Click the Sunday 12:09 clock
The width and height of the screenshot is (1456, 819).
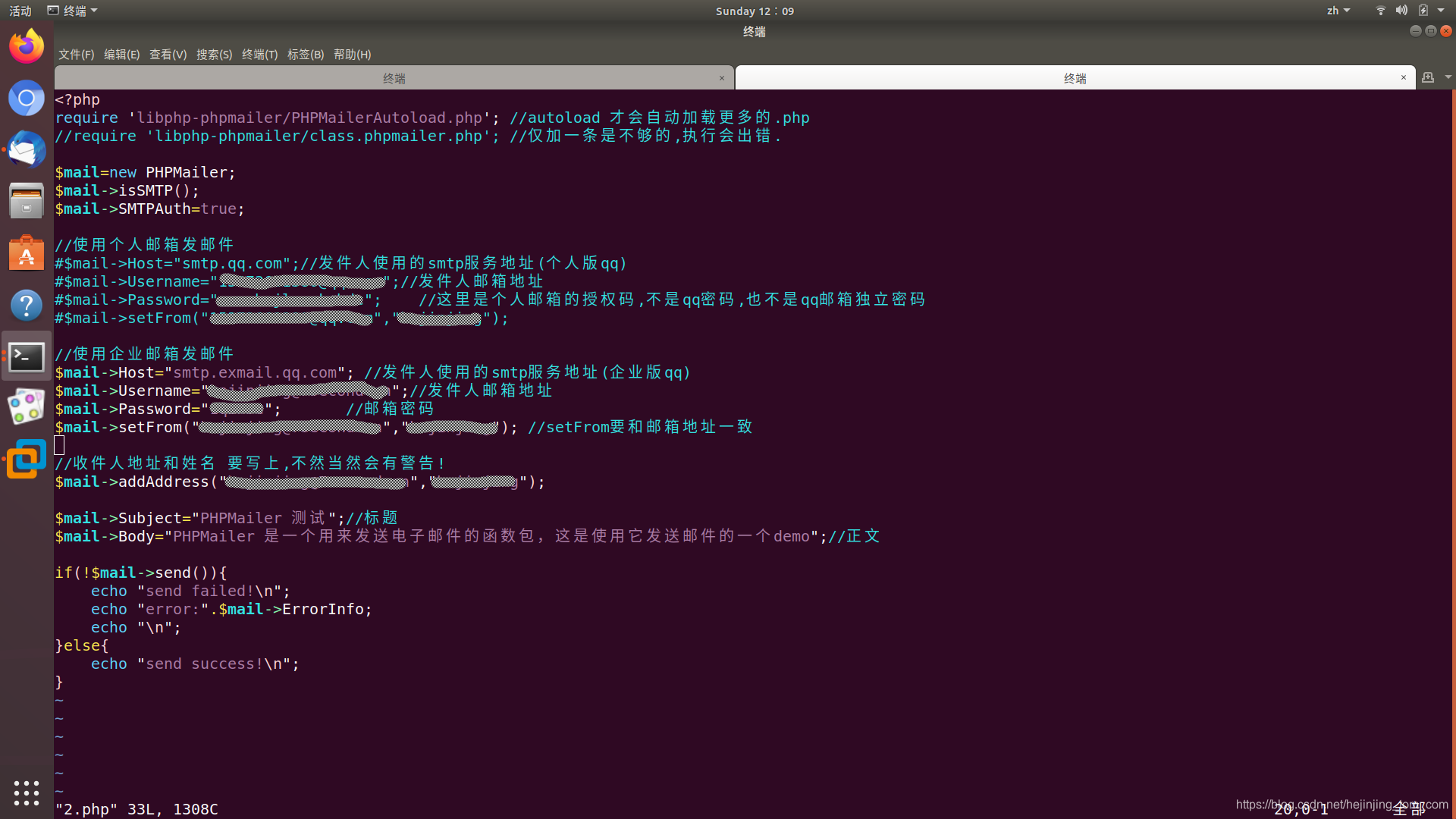pyautogui.click(x=755, y=11)
